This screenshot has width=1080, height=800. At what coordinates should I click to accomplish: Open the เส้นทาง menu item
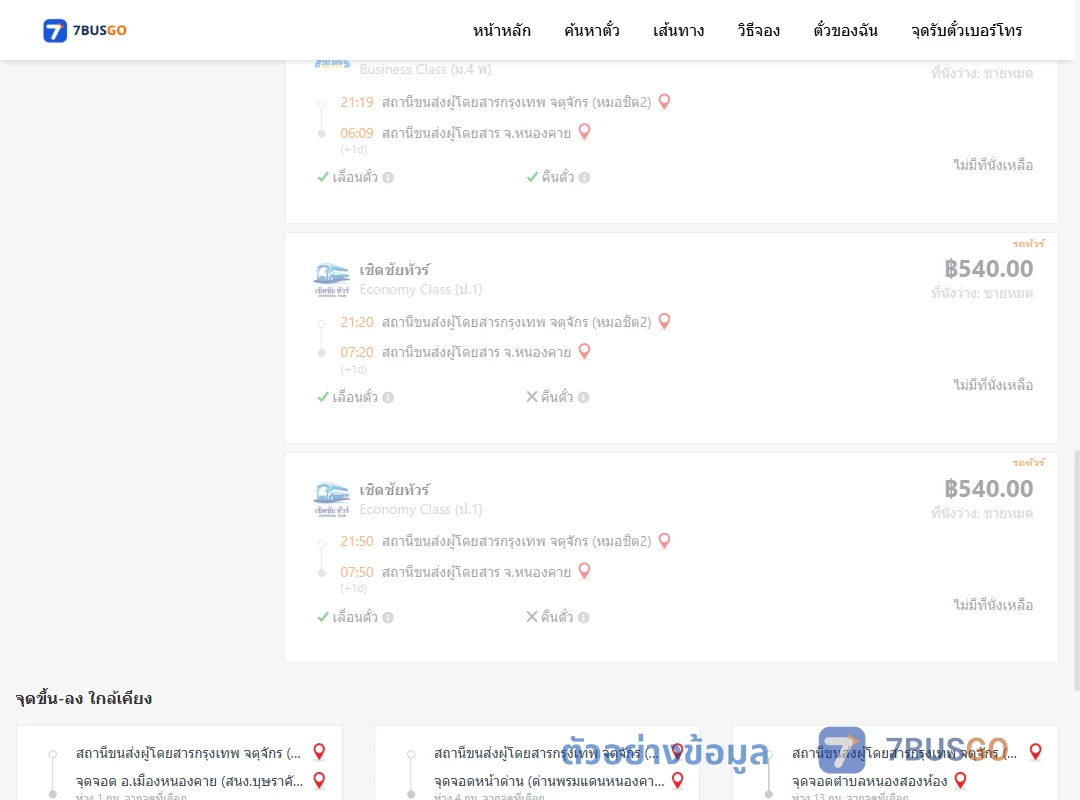pyautogui.click(x=678, y=30)
